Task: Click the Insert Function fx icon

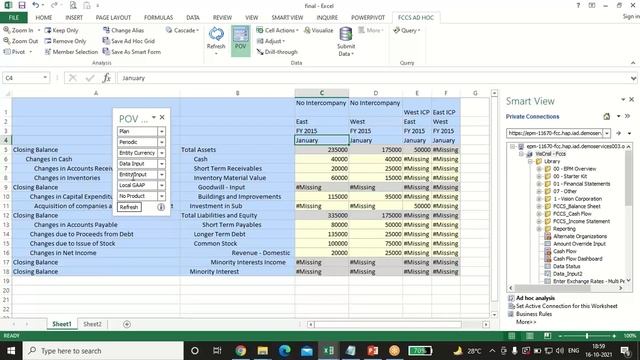Action: click(x=107, y=78)
